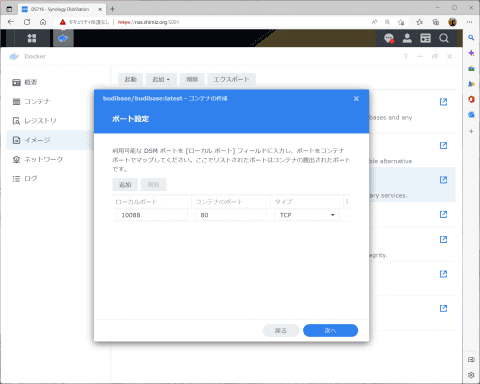This screenshot has width=480, height=384.
Task: Open a new browser tab
Action: point(112,9)
